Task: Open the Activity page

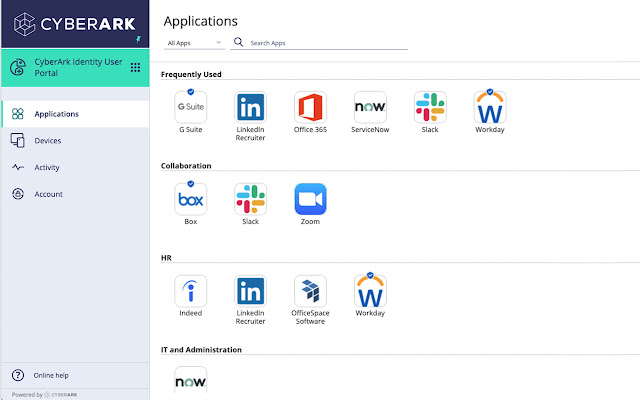Action: pos(75,167)
